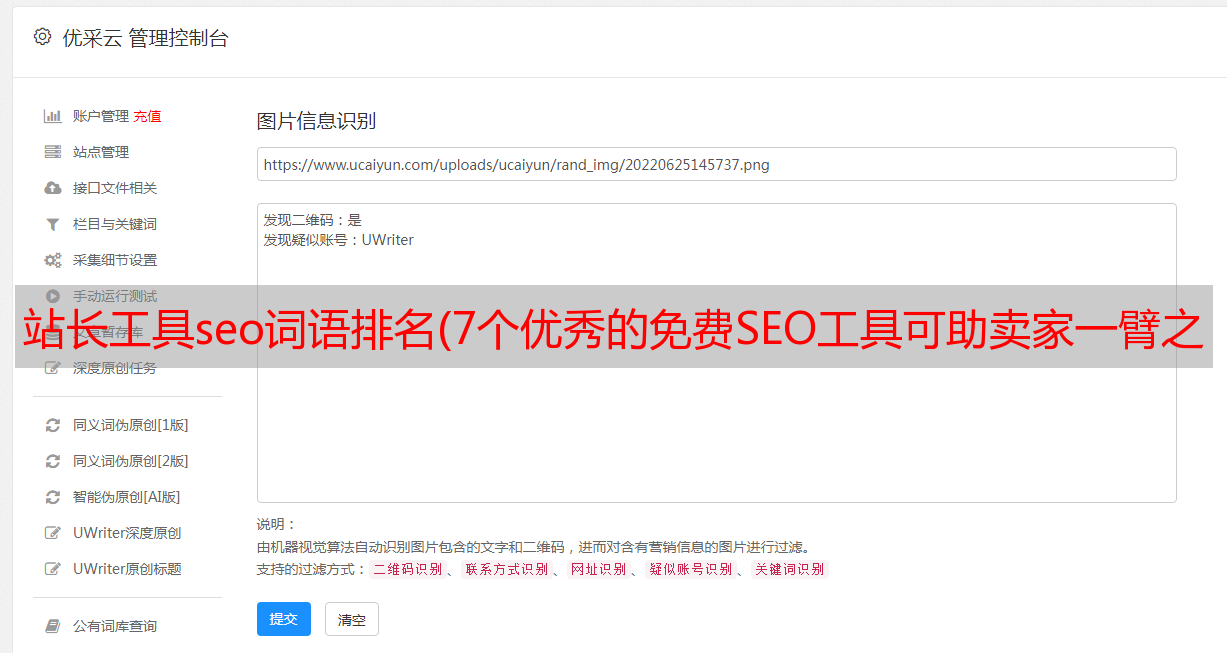Viewport: 1227px width, 653px height.
Task: Focus the image URL input field
Action: tap(716, 164)
